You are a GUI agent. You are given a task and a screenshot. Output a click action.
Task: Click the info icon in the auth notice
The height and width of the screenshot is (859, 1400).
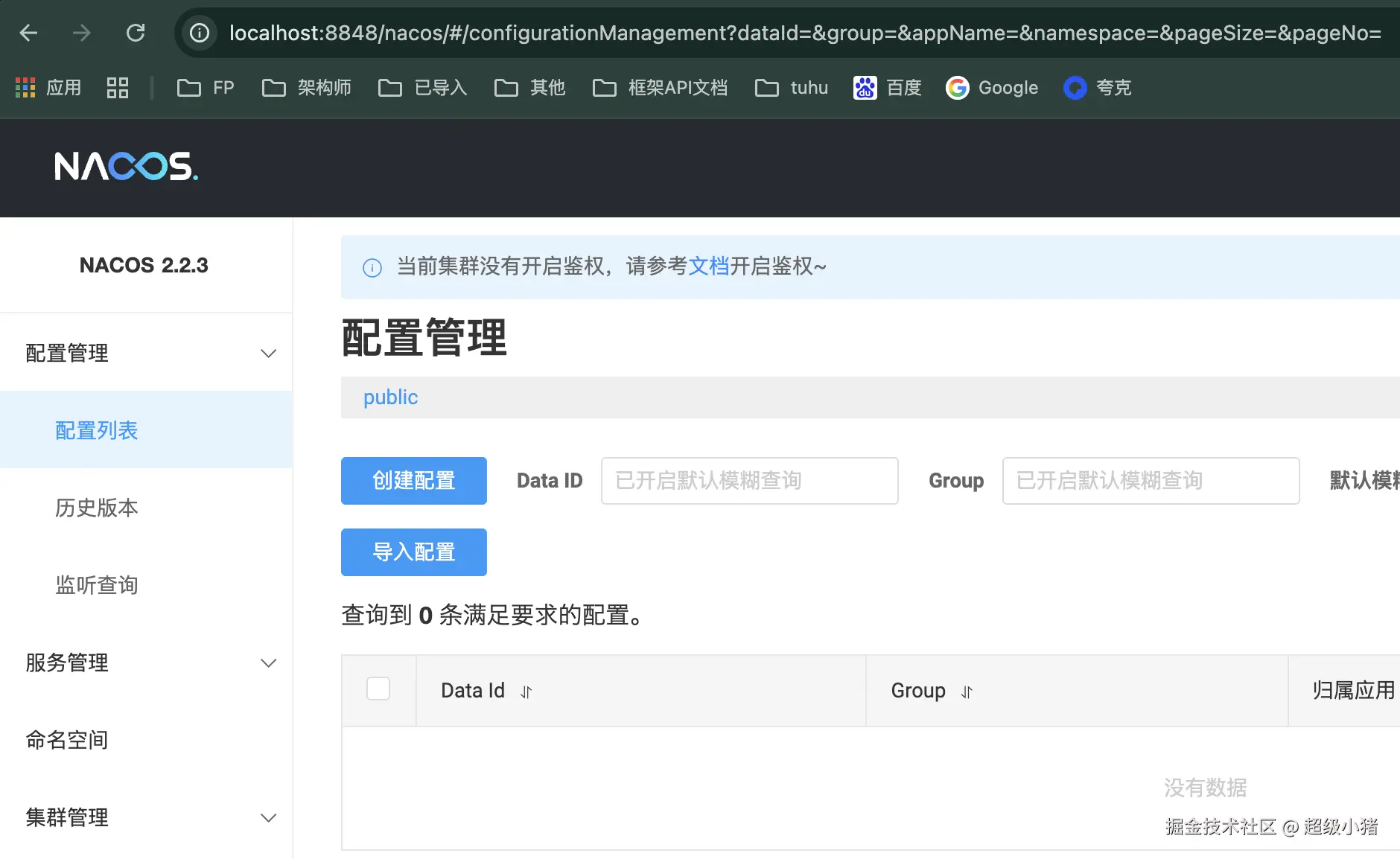pyautogui.click(x=372, y=267)
